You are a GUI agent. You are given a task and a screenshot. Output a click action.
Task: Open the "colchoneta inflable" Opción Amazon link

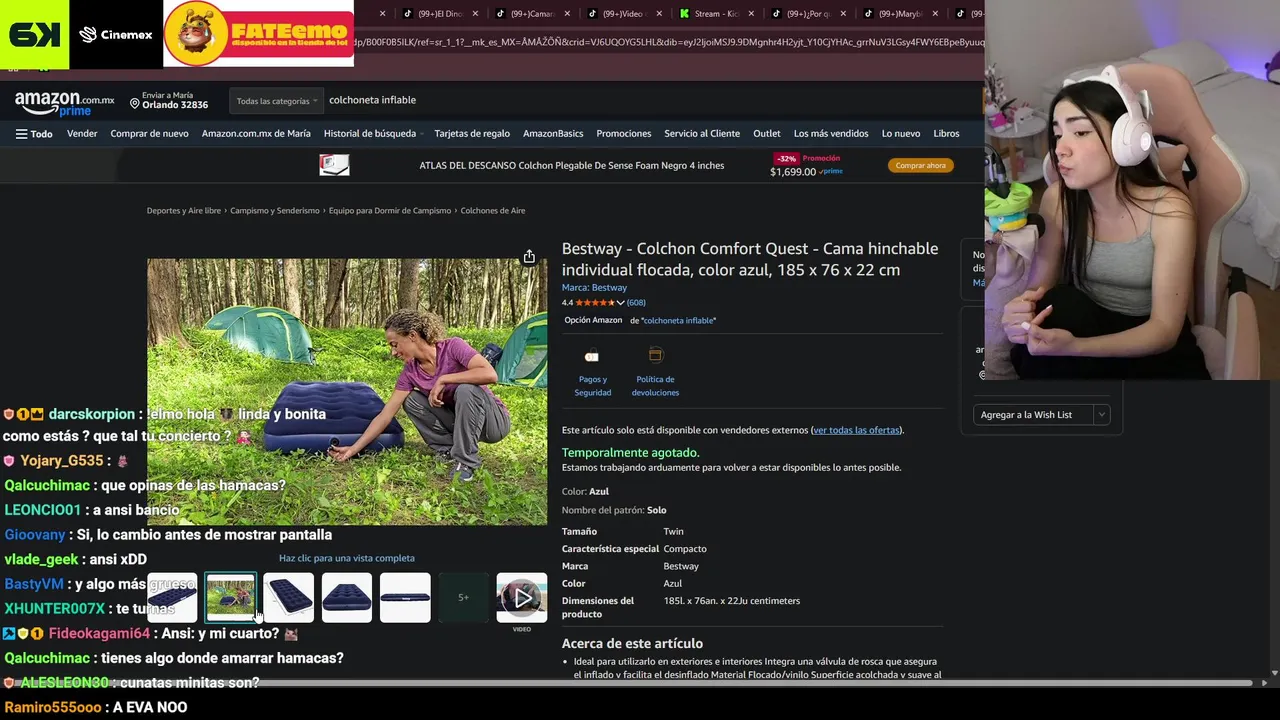(x=679, y=320)
